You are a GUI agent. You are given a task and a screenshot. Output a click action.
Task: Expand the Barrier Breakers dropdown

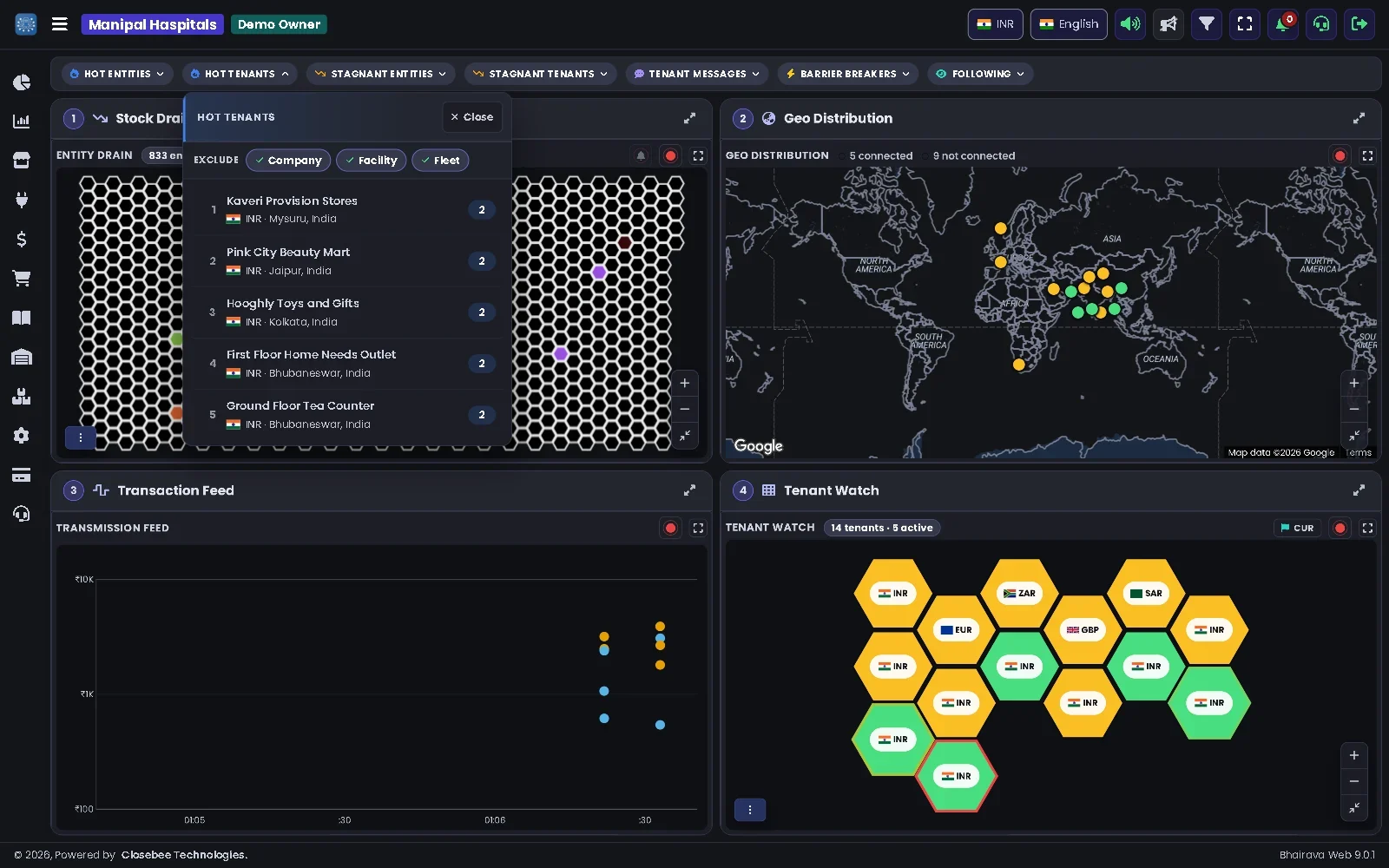(848, 74)
